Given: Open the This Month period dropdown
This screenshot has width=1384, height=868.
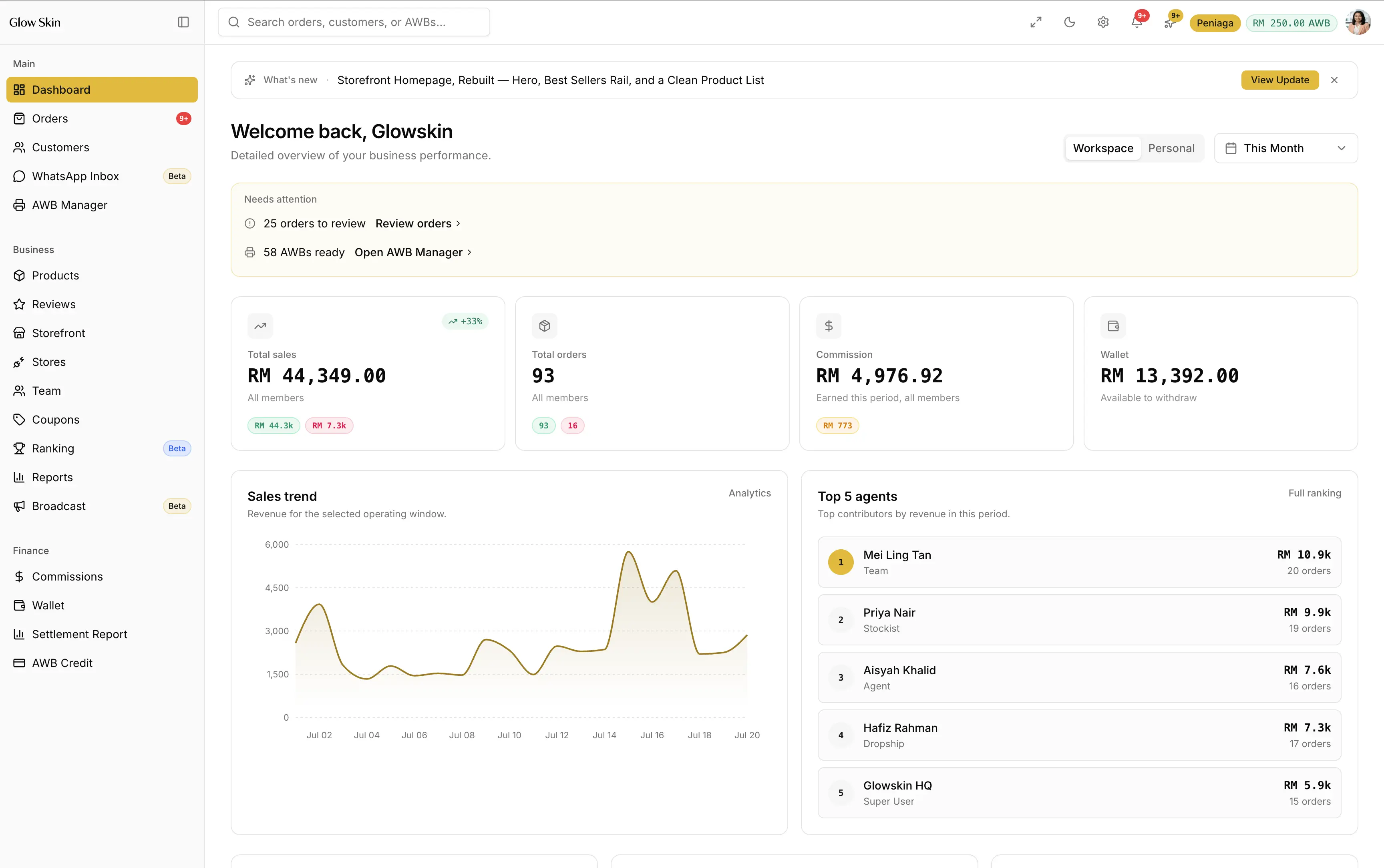Looking at the screenshot, I should [x=1286, y=148].
